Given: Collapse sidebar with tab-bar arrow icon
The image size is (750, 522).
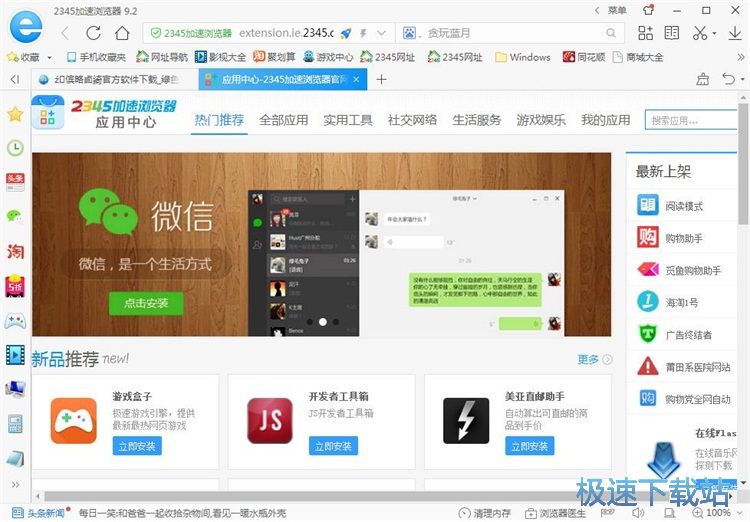Looking at the screenshot, I should (x=15, y=79).
